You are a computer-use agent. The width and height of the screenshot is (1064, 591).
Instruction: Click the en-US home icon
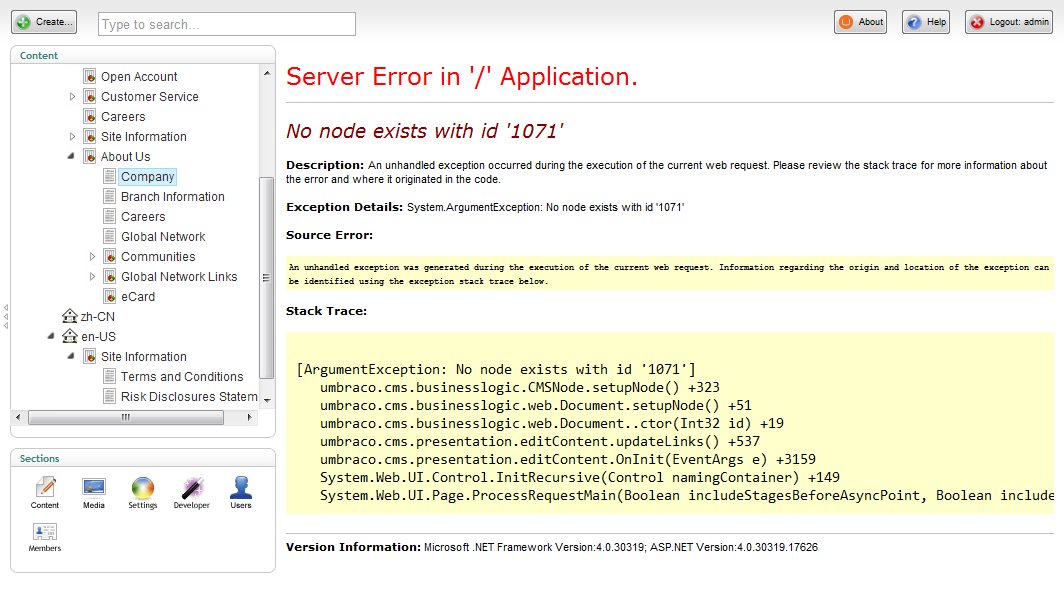69,337
